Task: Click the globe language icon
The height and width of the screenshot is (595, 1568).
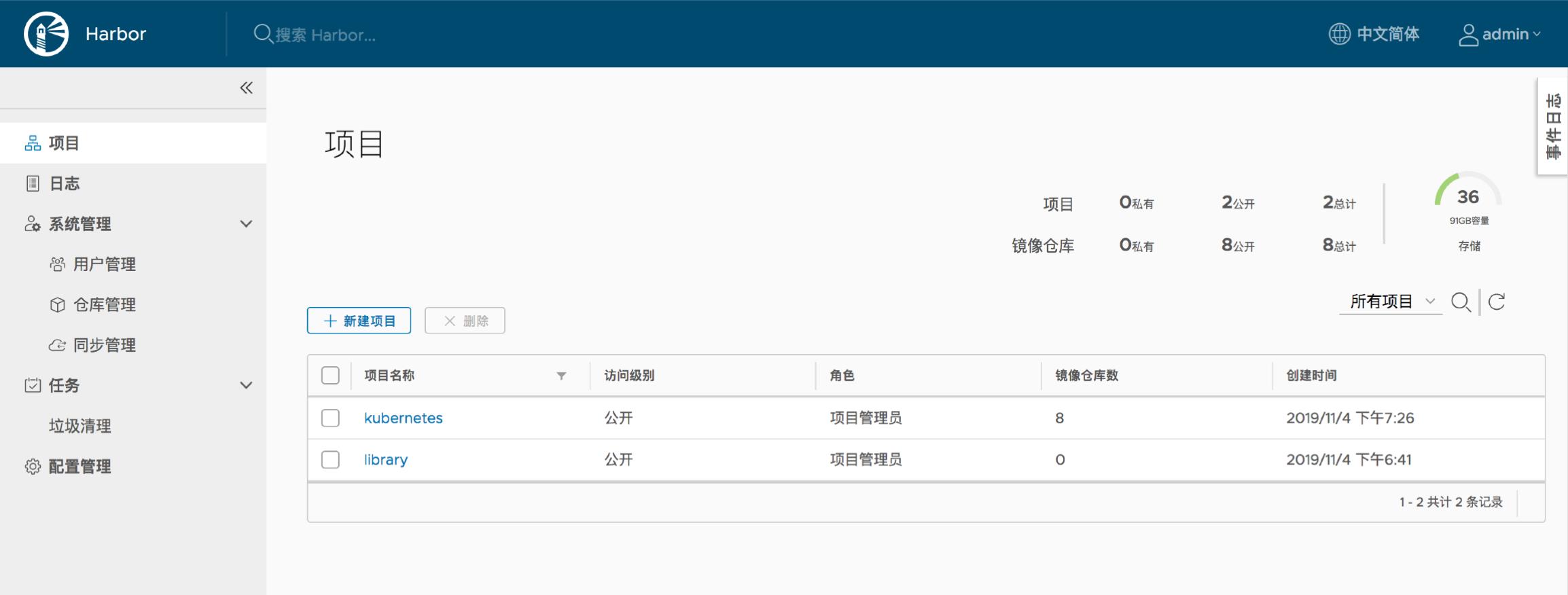Action: click(1339, 34)
